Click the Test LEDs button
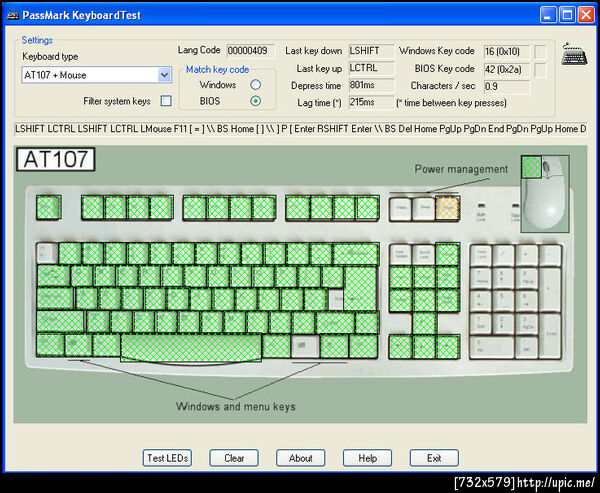The width and height of the screenshot is (600, 493). (167, 458)
